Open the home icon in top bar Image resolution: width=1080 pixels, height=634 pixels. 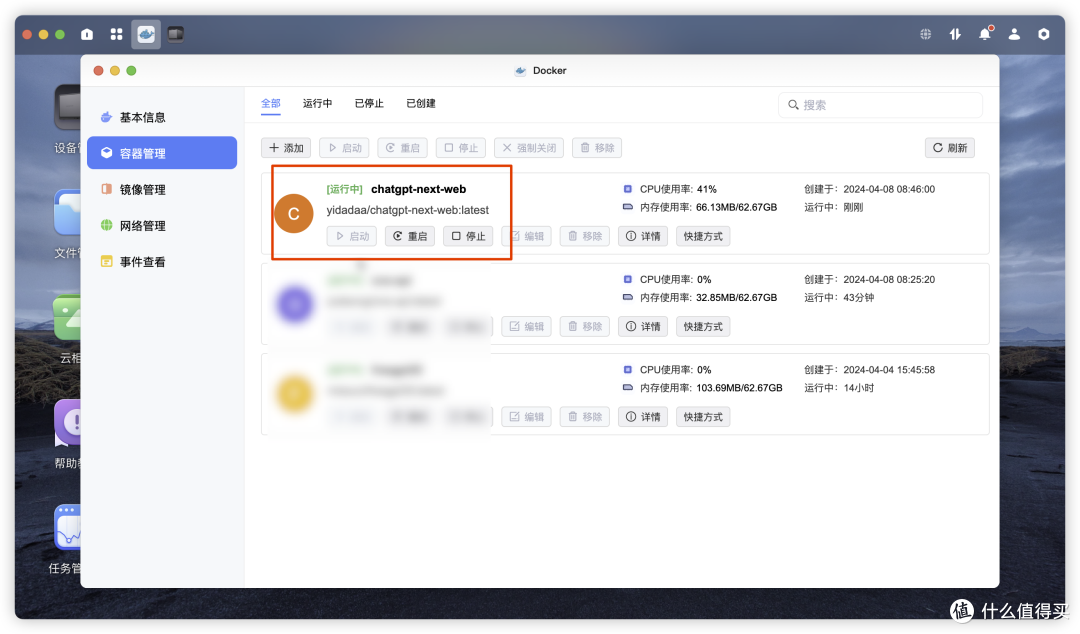(x=87, y=34)
